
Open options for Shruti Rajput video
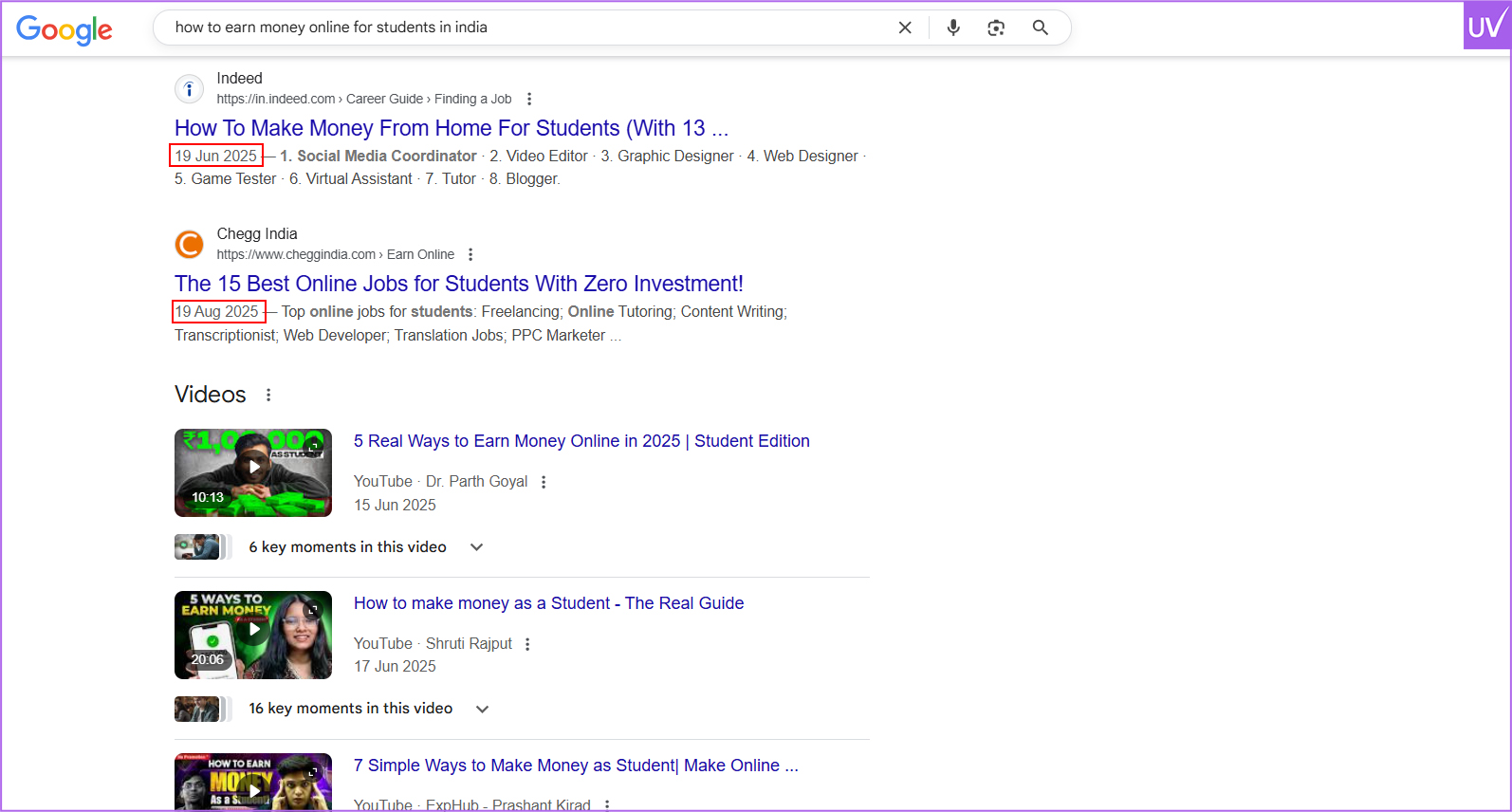coord(527,644)
